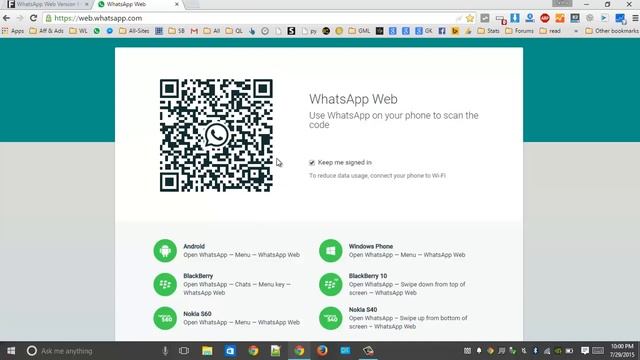This screenshot has height=360, width=640.
Task: Open the Store app on the taskbar
Action: pos(230,351)
